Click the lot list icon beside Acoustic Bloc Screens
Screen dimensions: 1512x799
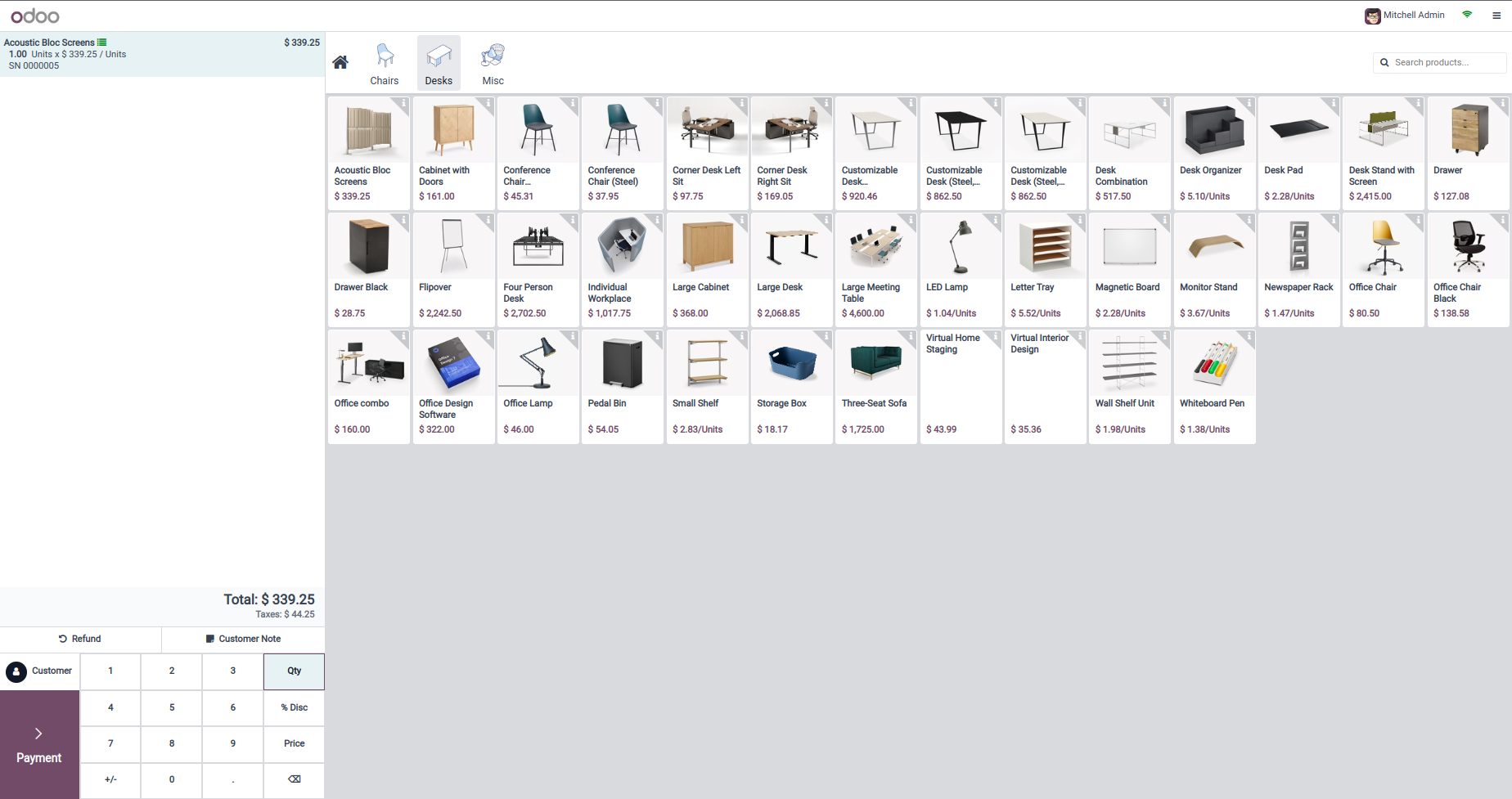[x=102, y=43]
